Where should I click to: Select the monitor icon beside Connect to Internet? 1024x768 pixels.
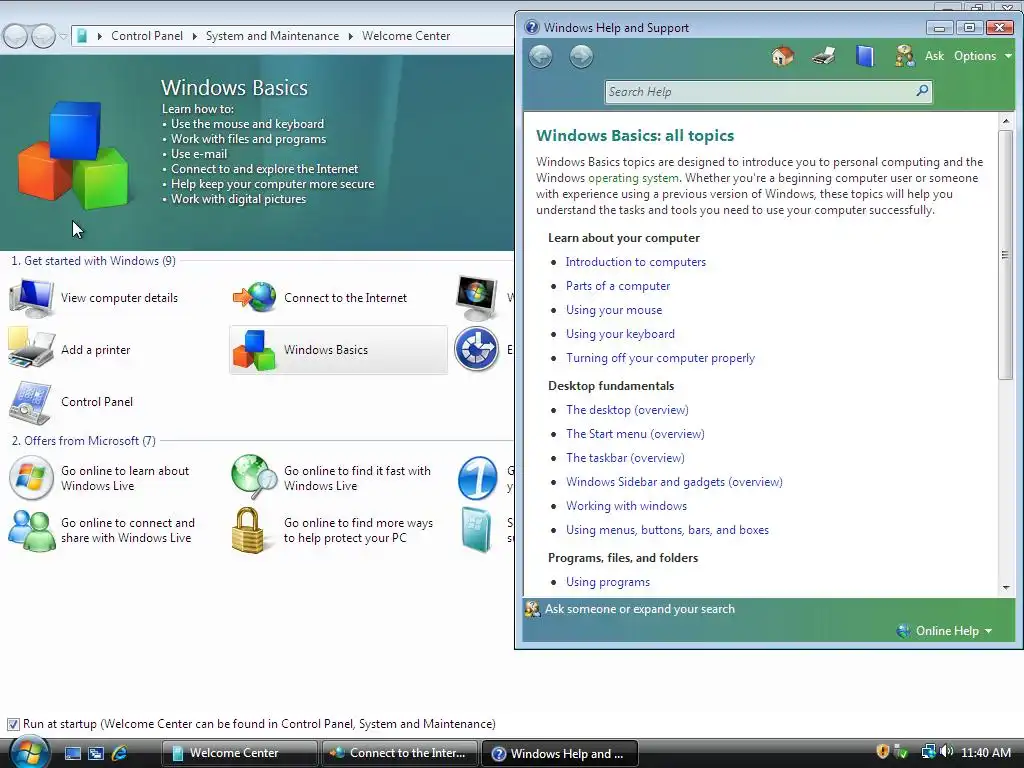[477, 298]
